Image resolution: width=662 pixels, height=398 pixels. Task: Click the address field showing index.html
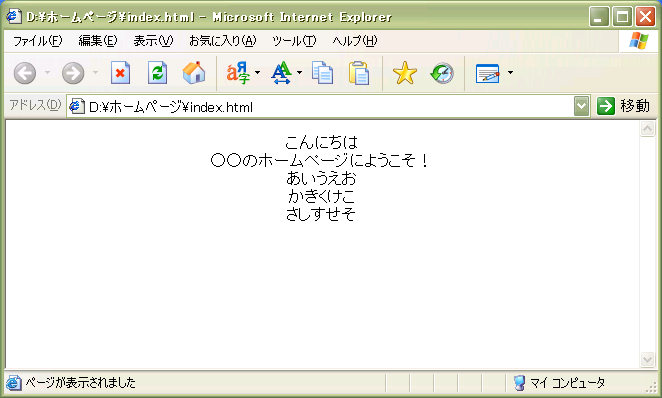320,106
